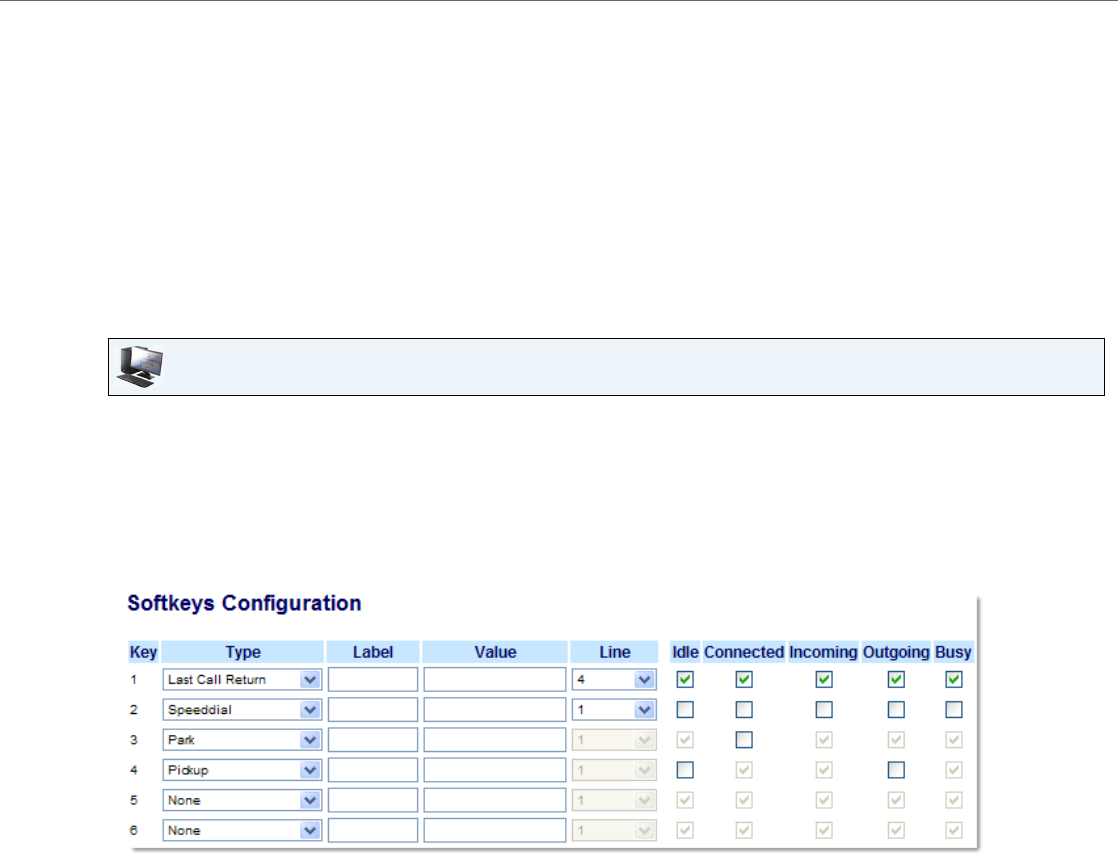
Task: Enable Incoming checkbox for Speeddial key
Action: tap(823, 710)
